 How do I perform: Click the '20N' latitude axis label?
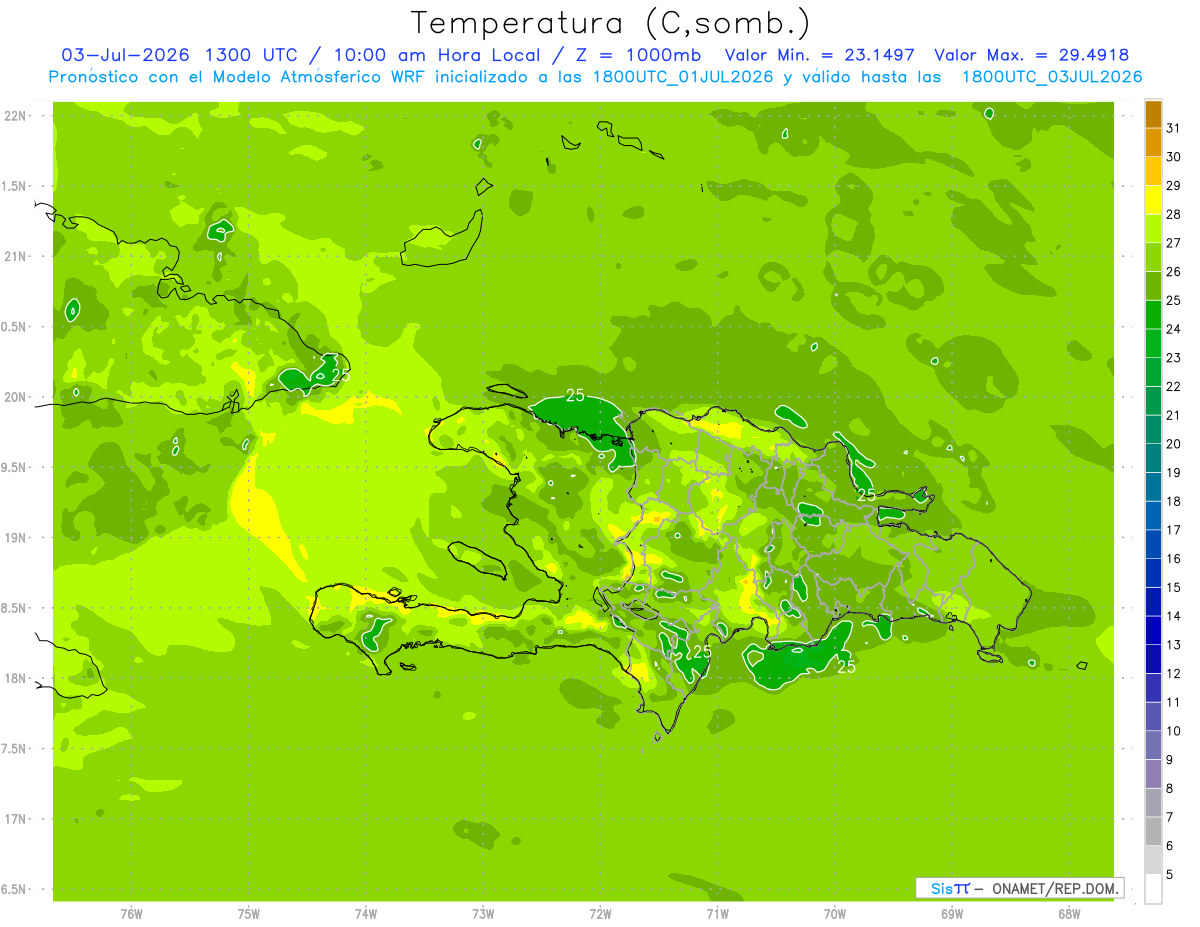pyautogui.click(x=17, y=397)
